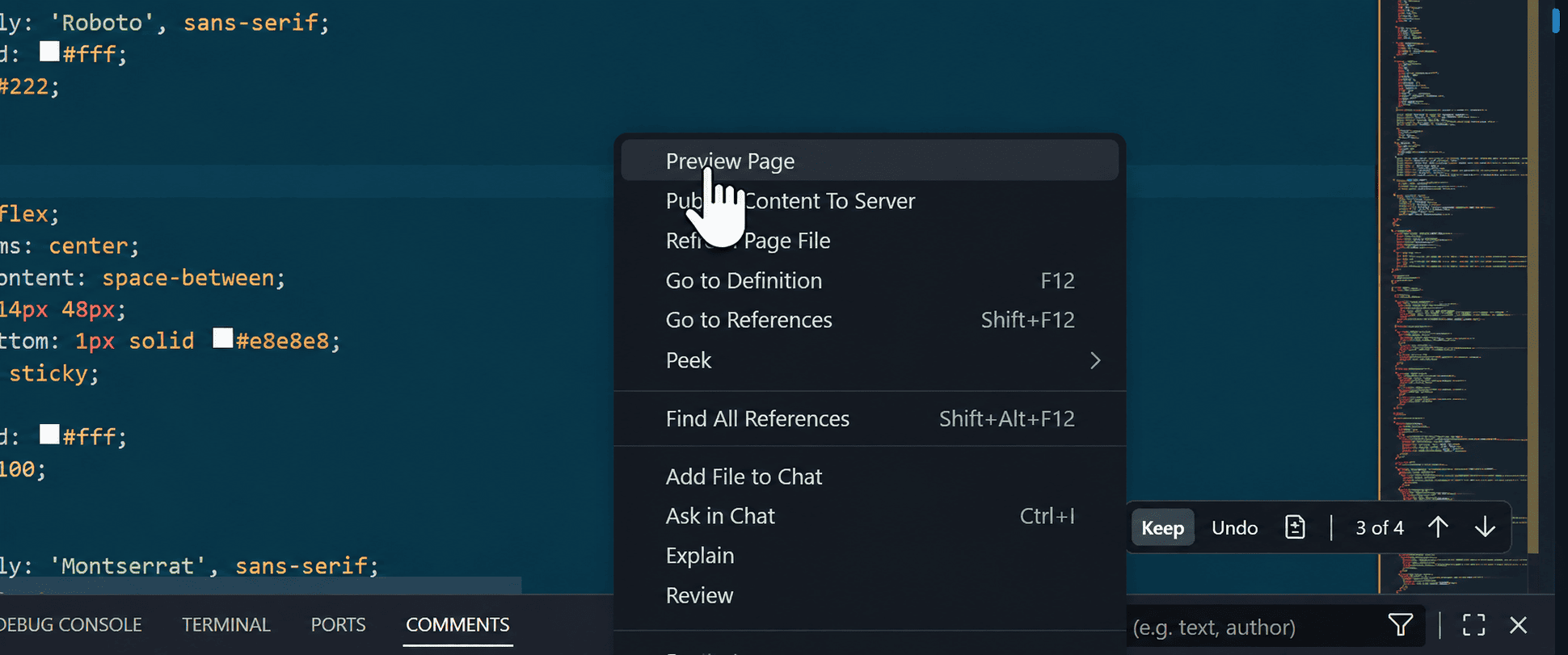Select the Comments tab
The image size is (1568, 655).
pyautogui.click(x=457, y=624)
